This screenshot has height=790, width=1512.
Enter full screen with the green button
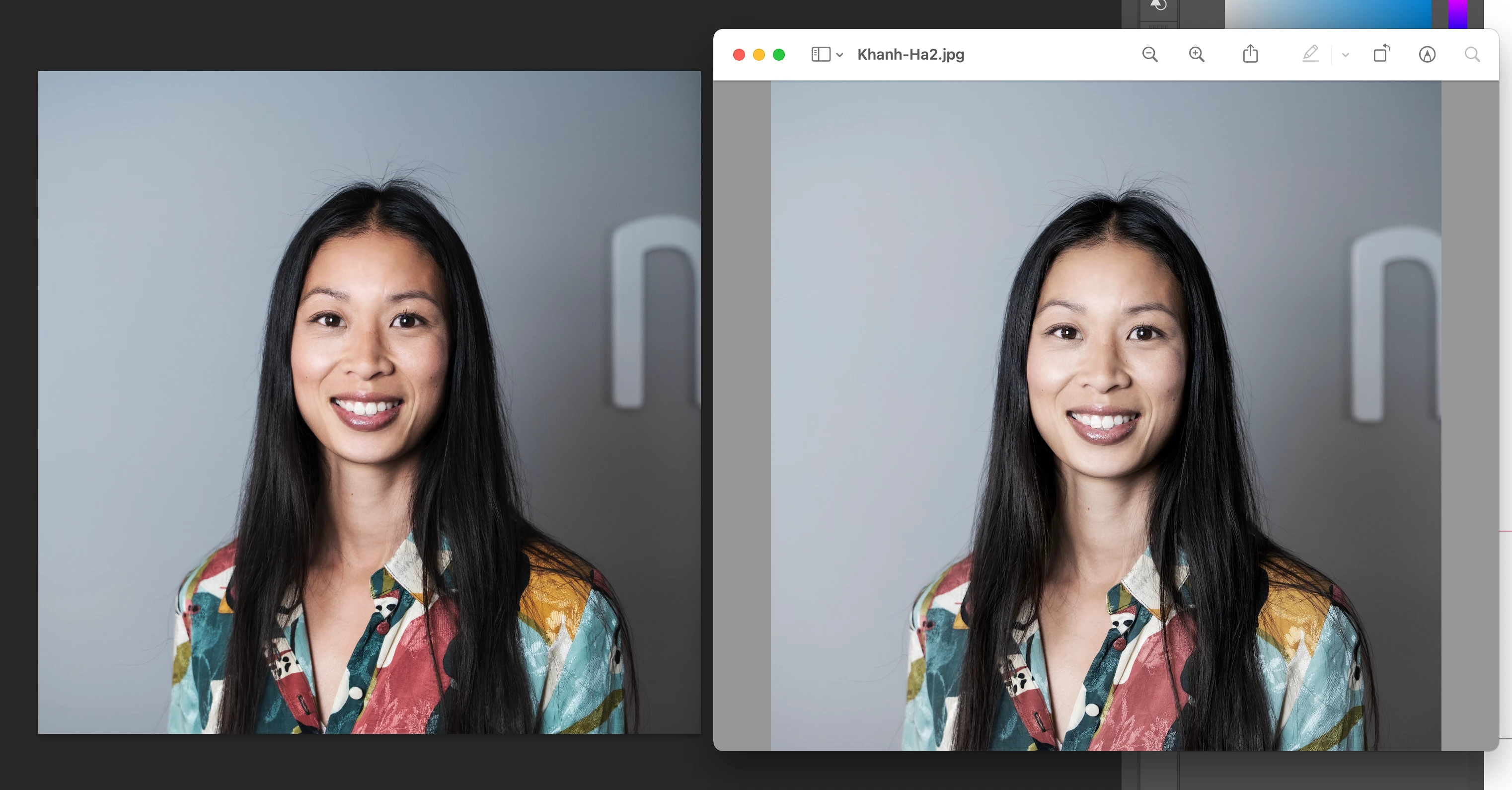[779, 55]
